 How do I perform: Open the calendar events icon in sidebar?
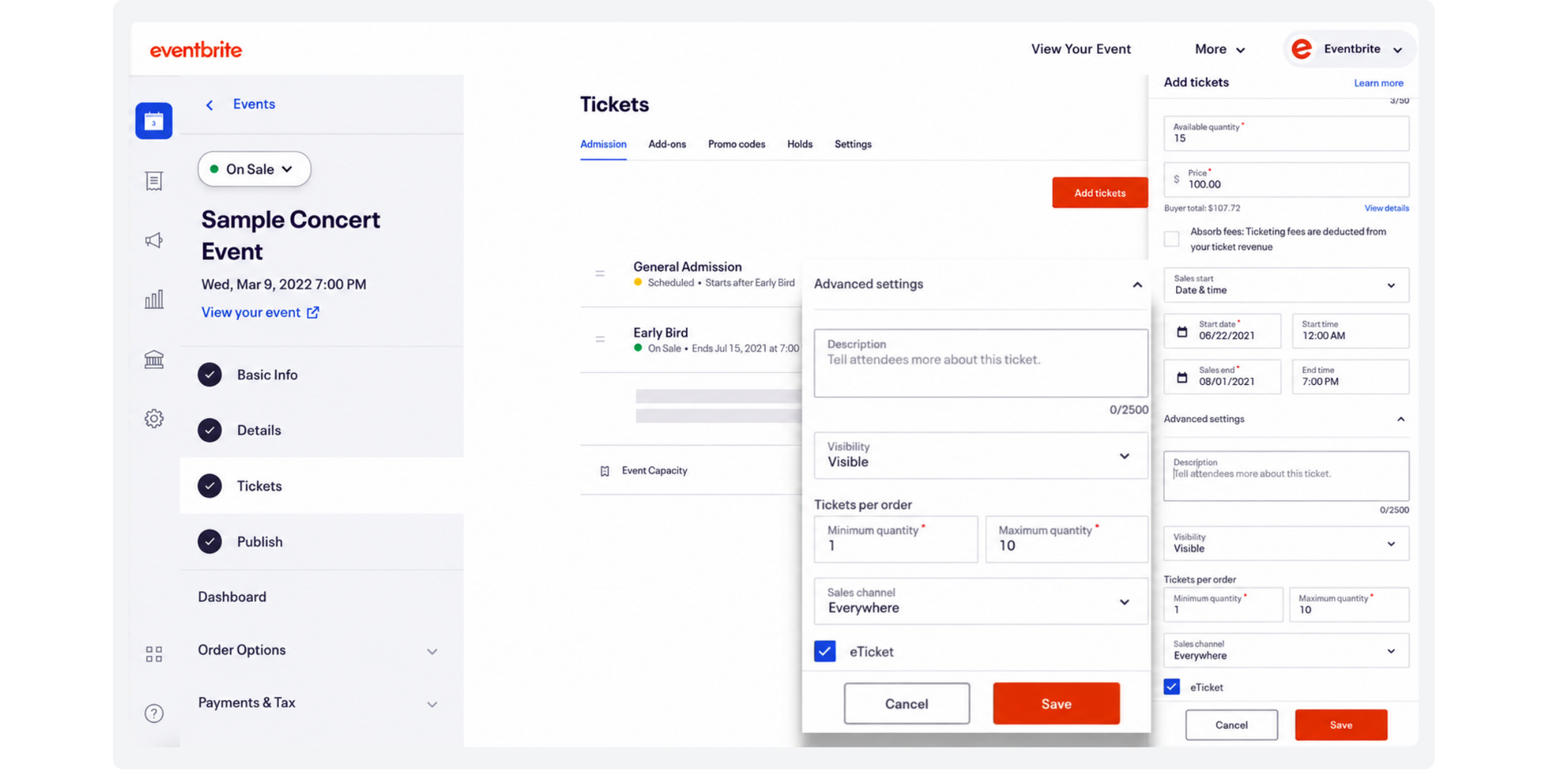point(154,121)
